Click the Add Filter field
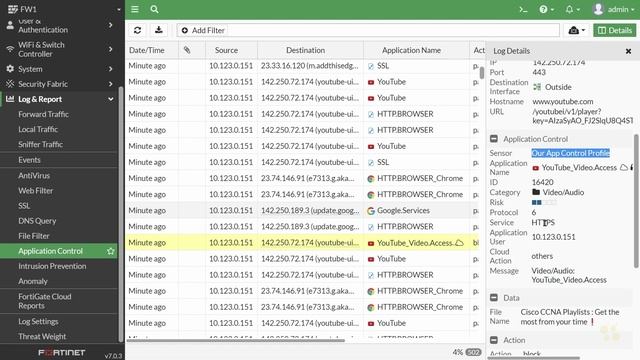Viewport: 640px width, 360px height. pos(368,30)
